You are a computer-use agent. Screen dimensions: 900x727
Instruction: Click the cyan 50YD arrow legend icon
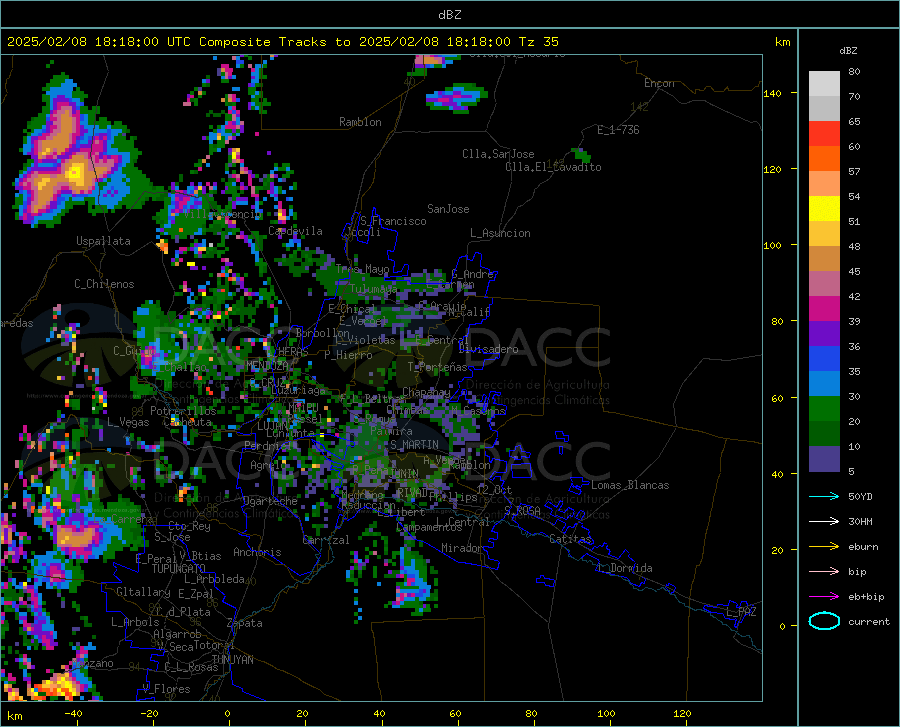click(824, 496)
